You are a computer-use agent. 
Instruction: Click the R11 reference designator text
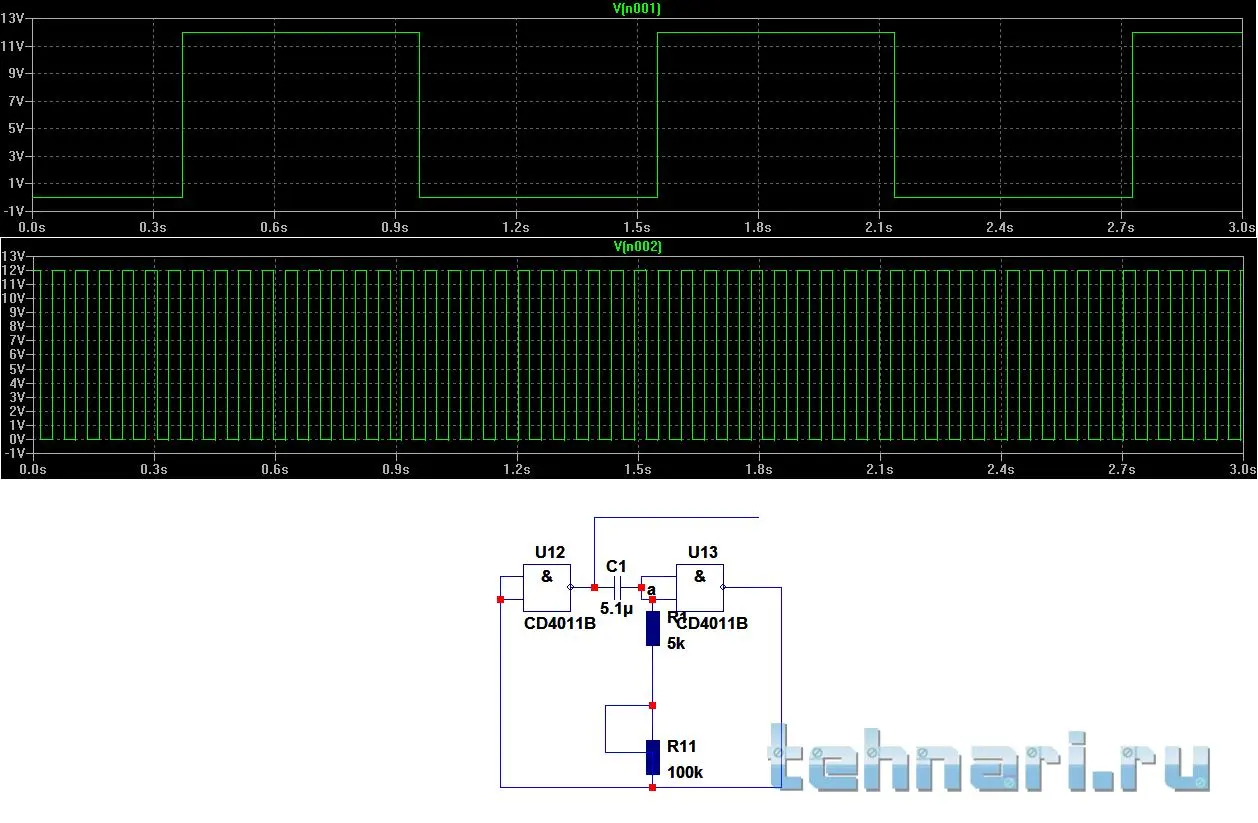click(x=682, y=746)
